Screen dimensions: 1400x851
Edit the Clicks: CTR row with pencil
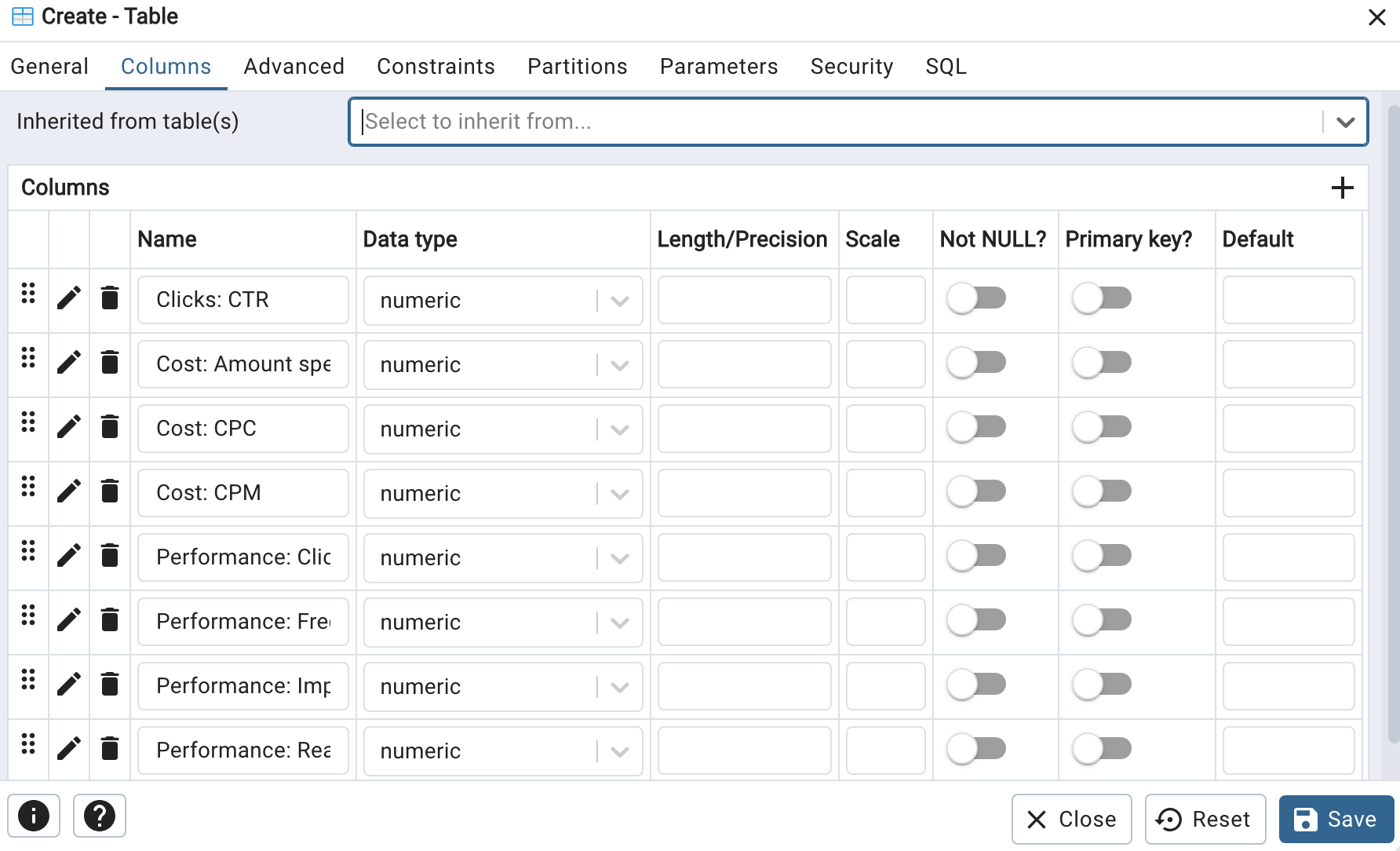point(69,298)
